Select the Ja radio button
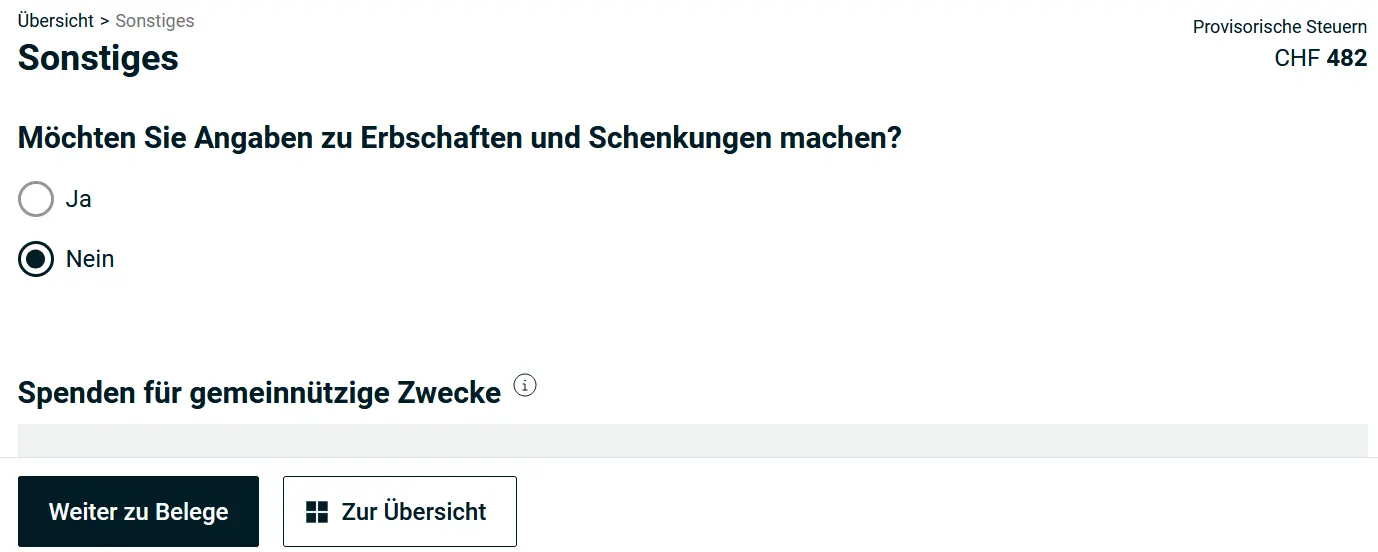This screenshot has height=552, width=1378. (x=36, y=199)
